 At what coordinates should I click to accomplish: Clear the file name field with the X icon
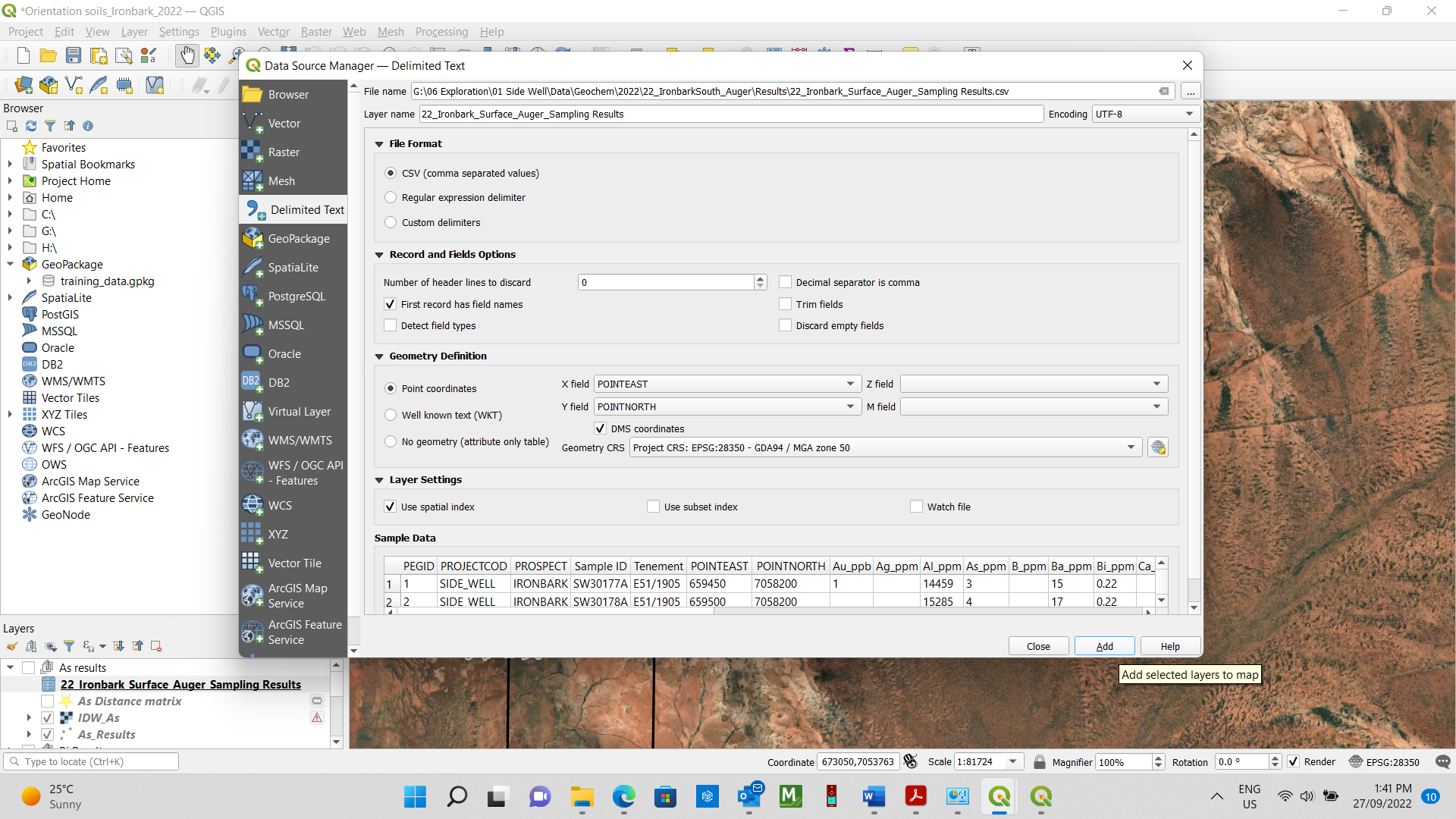click(1165, 91)
